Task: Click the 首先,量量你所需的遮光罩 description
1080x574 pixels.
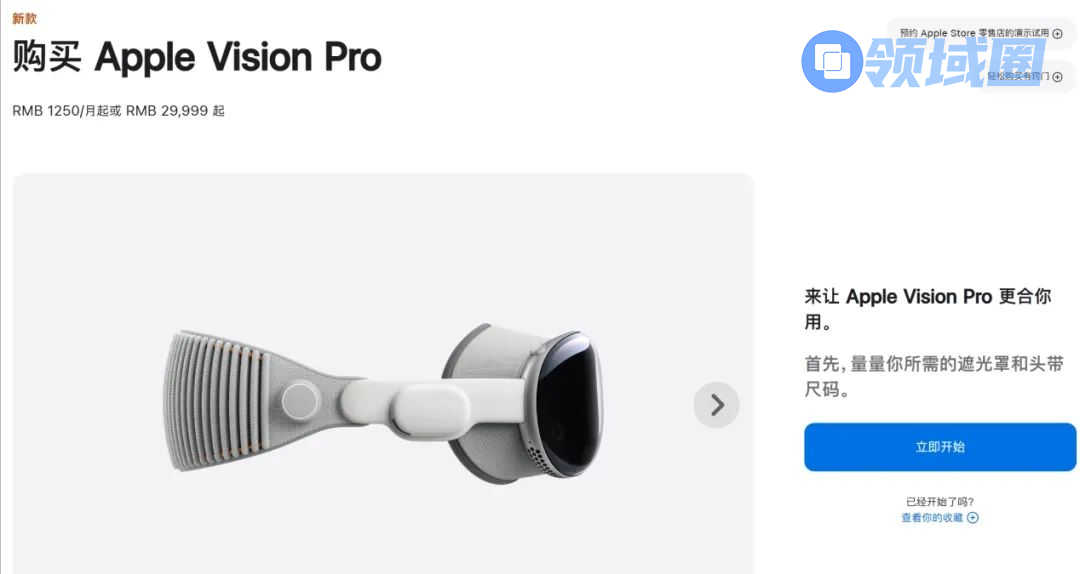Action: click(x=934, y=376)
